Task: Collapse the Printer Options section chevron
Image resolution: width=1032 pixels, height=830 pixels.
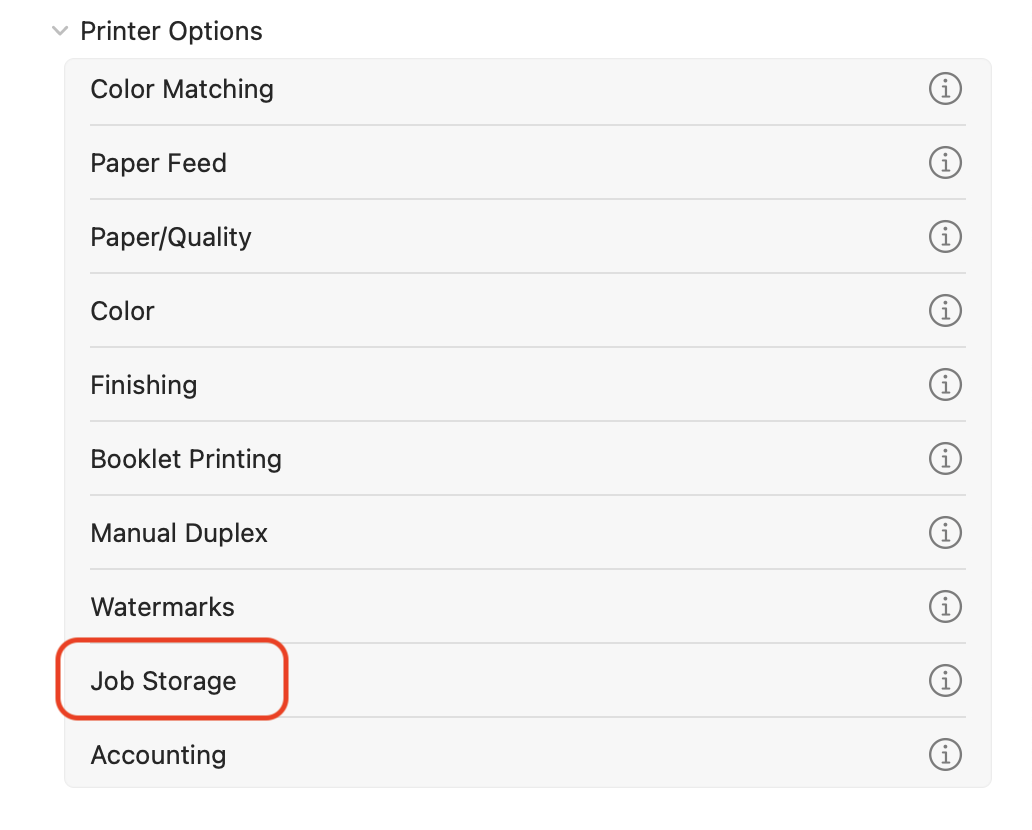Action: (60, 31)
